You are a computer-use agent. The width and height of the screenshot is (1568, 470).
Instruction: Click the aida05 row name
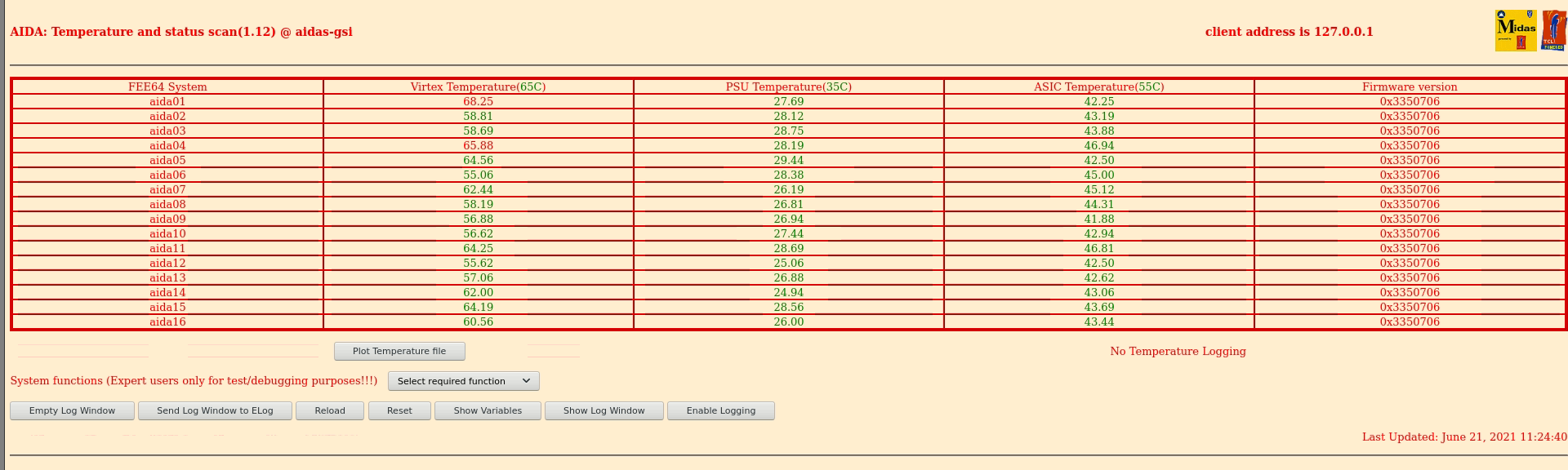167,161
